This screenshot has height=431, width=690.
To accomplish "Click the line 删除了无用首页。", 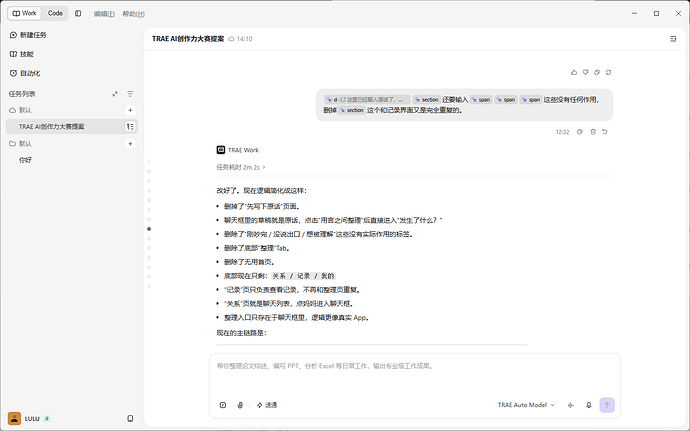I will click(x=250, y=262).
